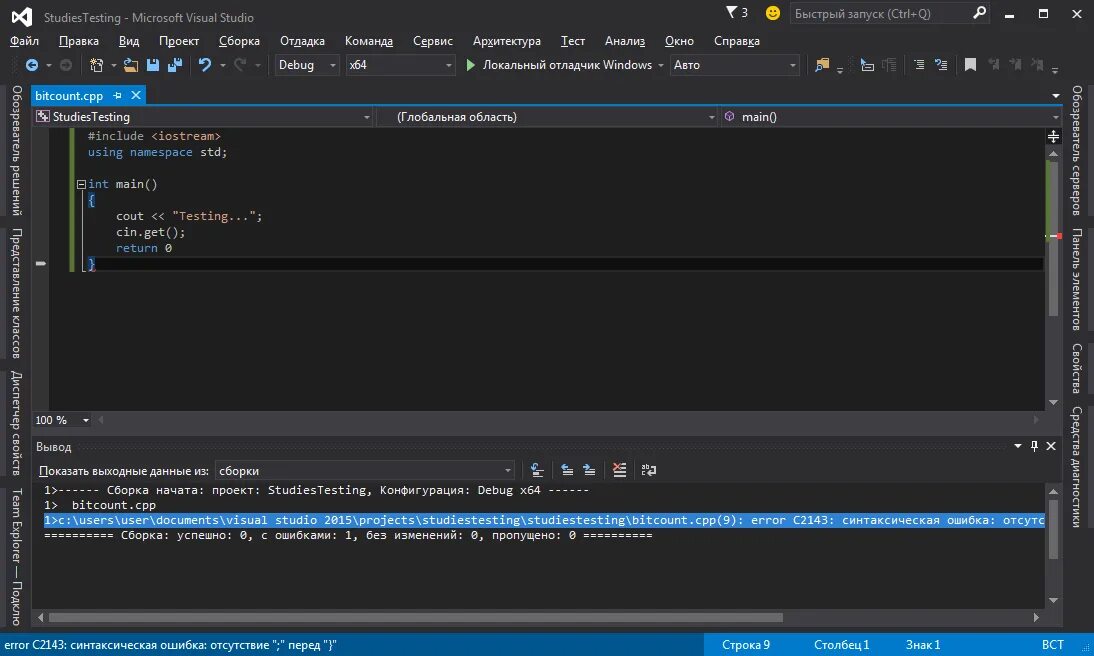Close the Output panel
Image resolution: width=1094 pixels, height=656 pixels.
1051,447
